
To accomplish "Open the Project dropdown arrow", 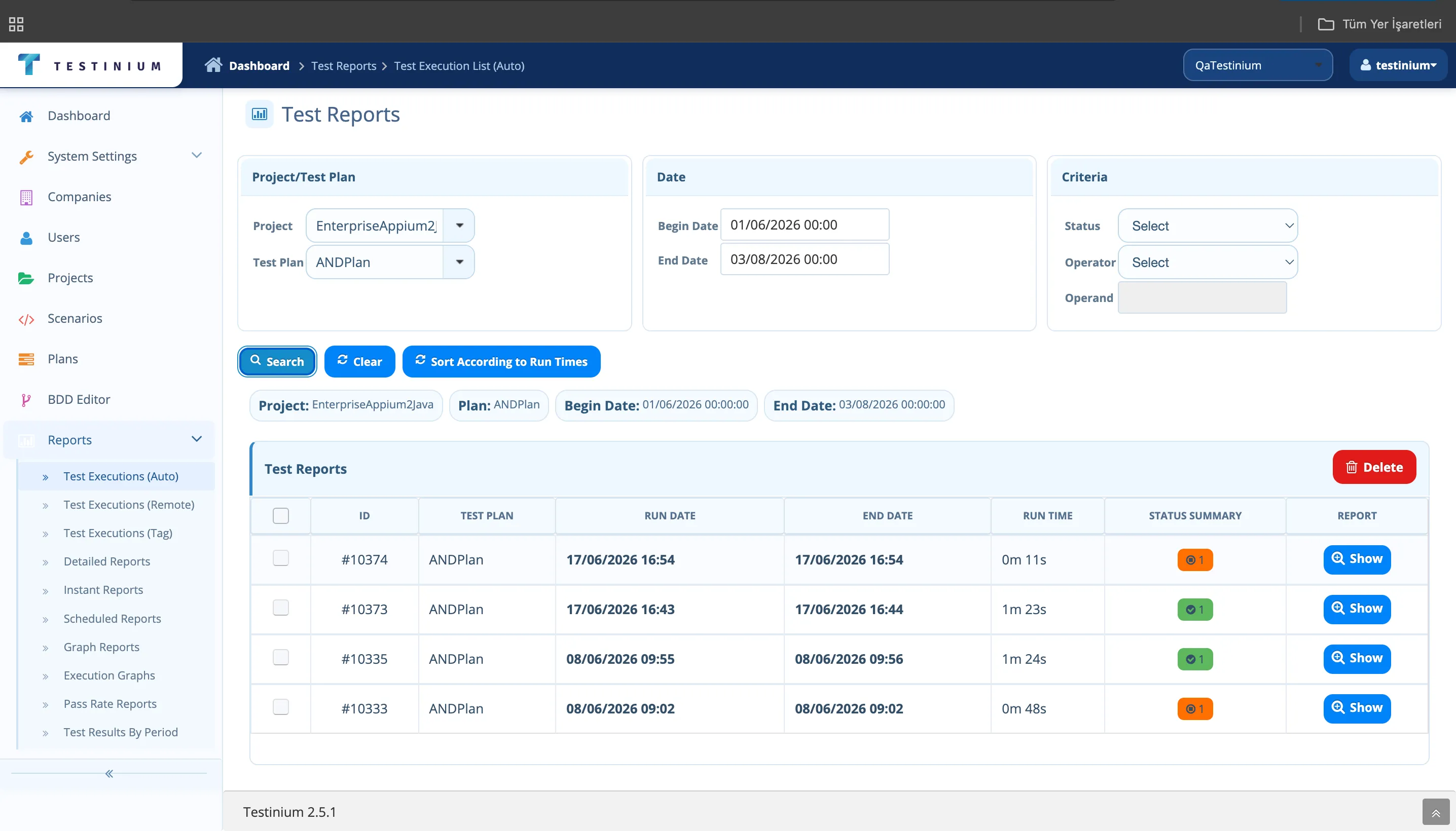I will pos(459,225).
